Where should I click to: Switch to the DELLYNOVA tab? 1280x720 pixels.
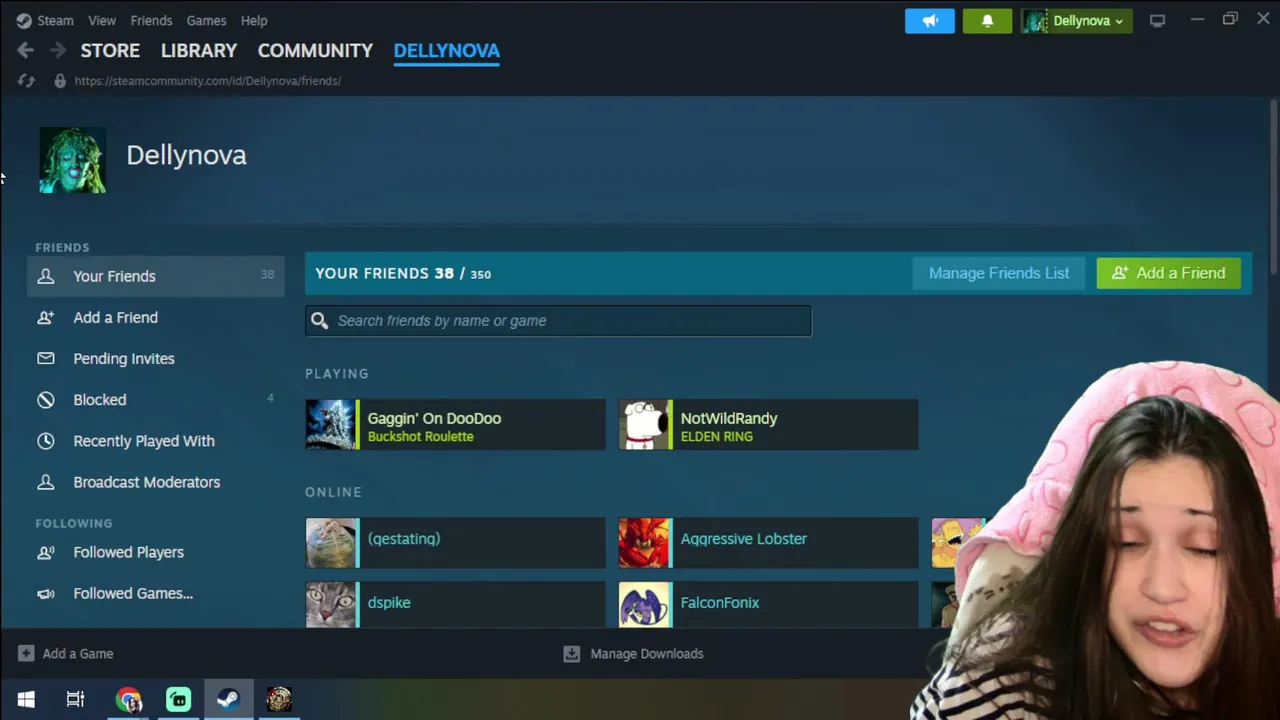pos(447,50)
